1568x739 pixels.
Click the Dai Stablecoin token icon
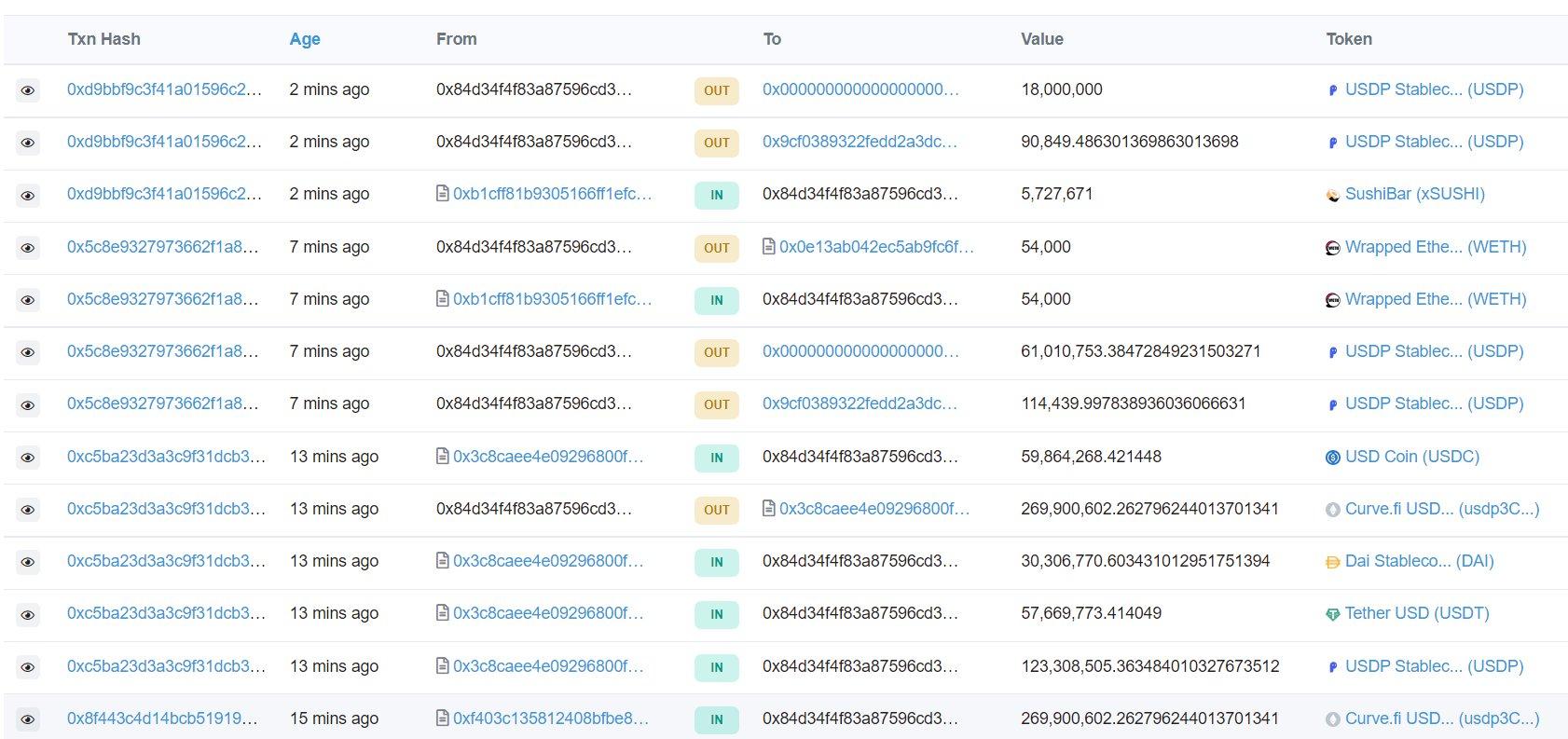pyautogui.click(x=1333, y=563)
